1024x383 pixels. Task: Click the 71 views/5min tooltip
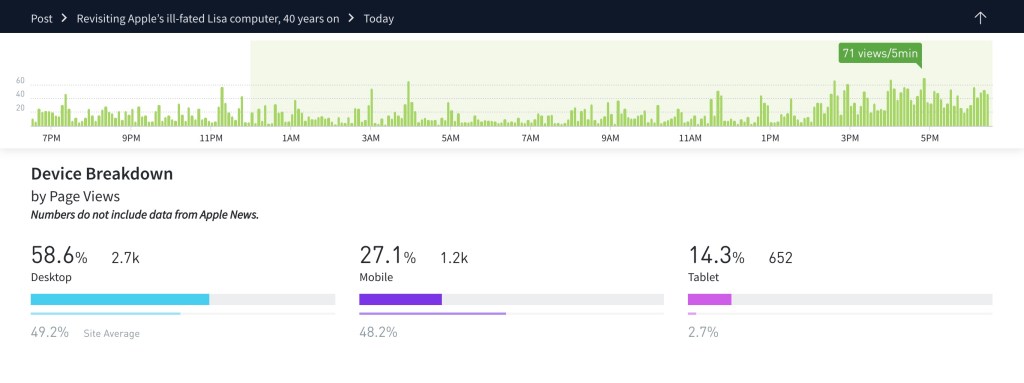(880, 54)
